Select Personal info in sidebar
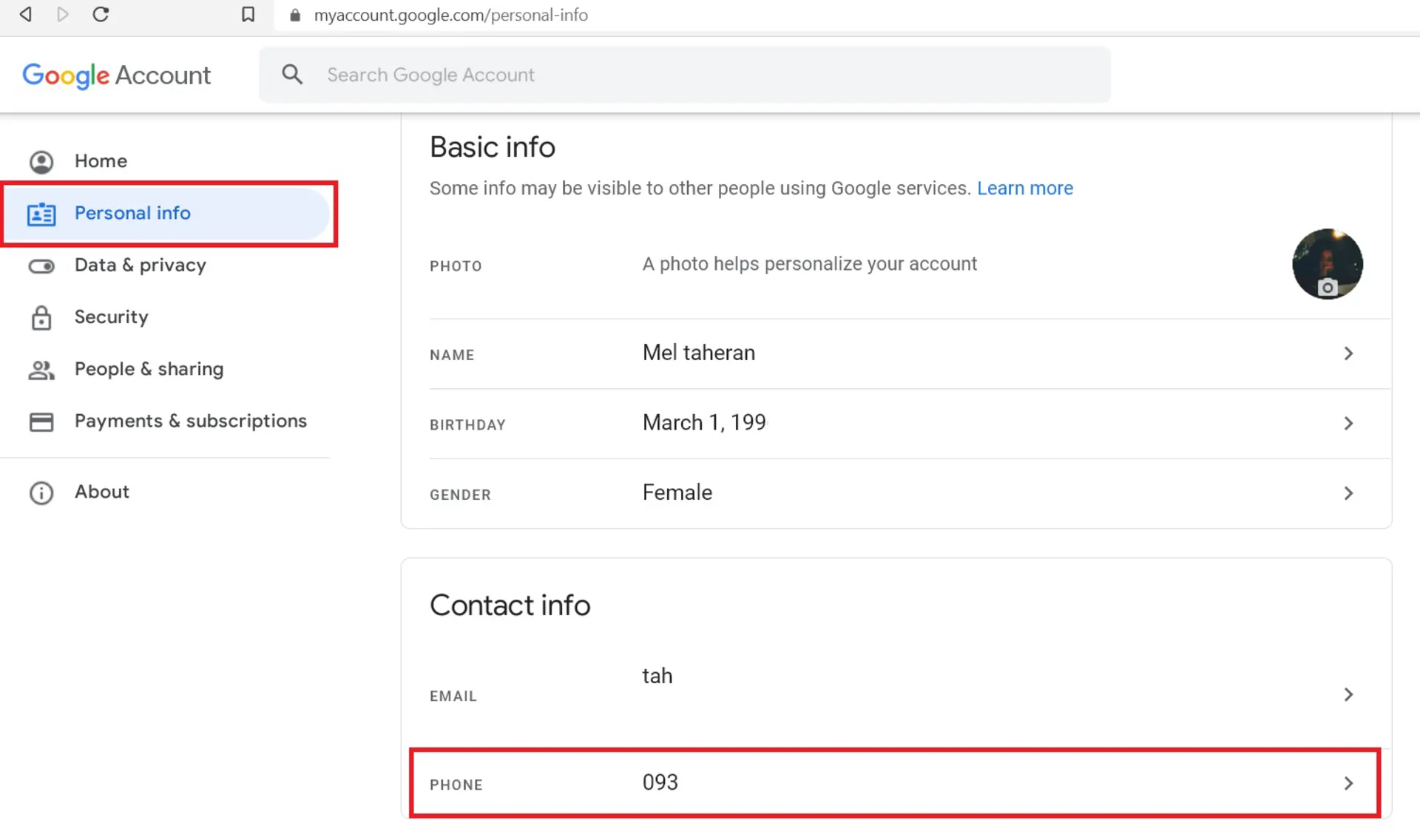This screenshot has height=840, width=1420. [132, 213]
